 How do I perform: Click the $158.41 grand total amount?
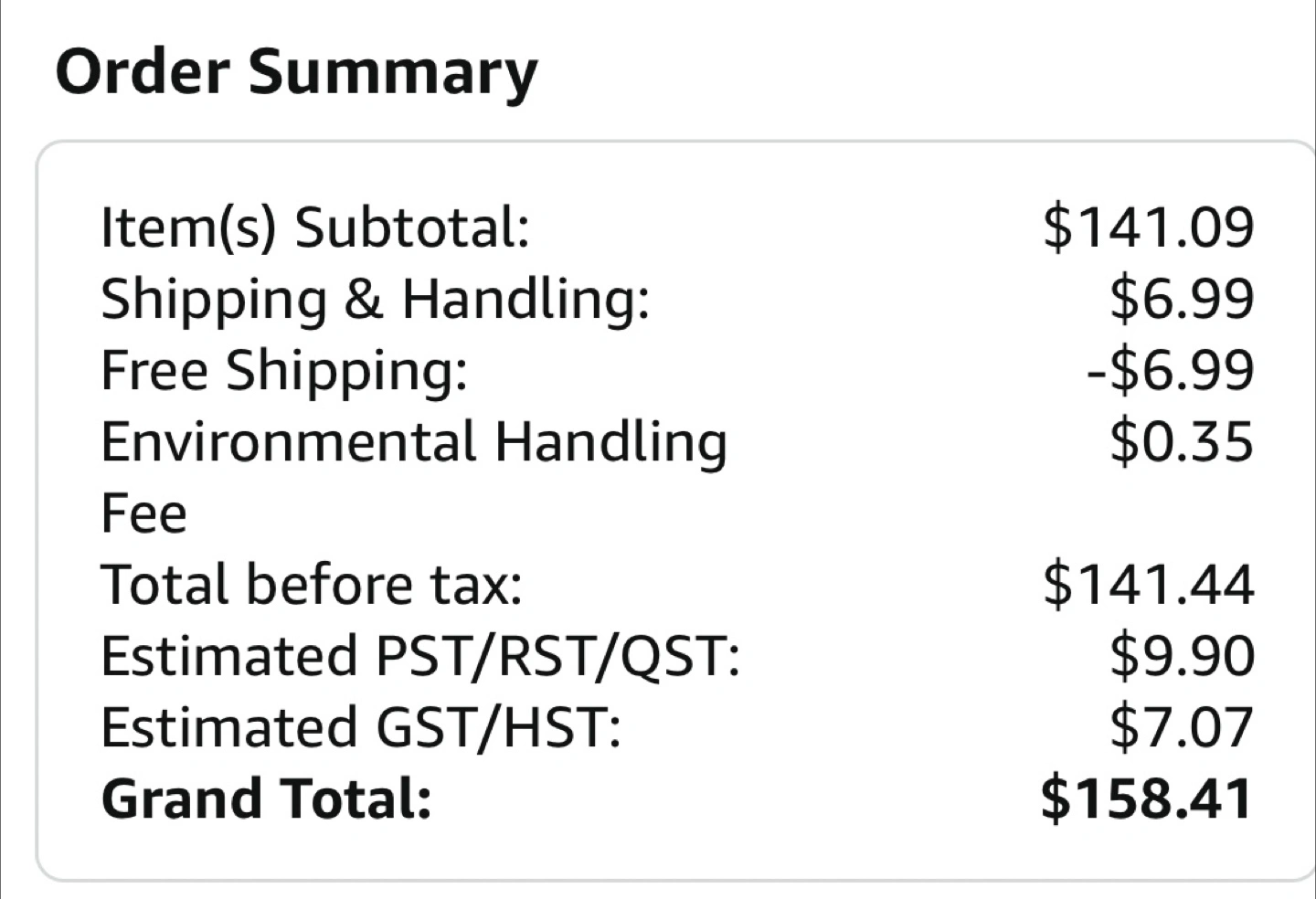click(1147, 799)
